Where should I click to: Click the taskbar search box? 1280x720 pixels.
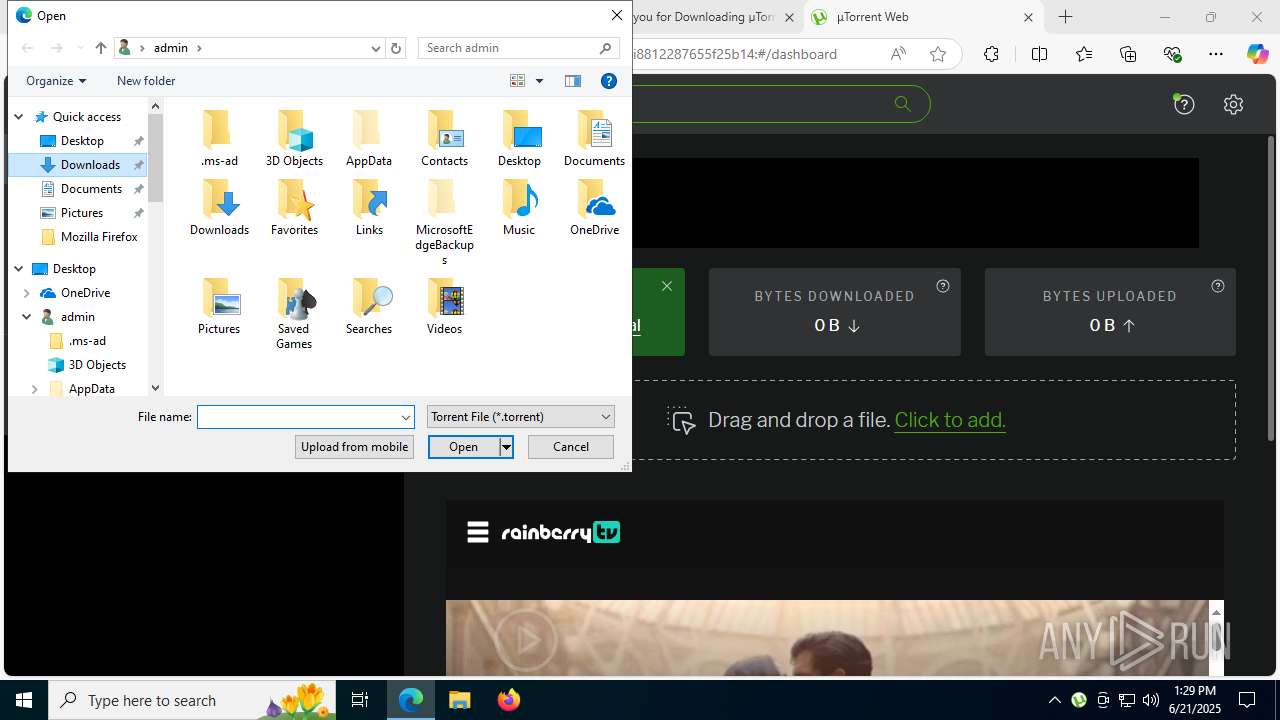click(193, 700)
